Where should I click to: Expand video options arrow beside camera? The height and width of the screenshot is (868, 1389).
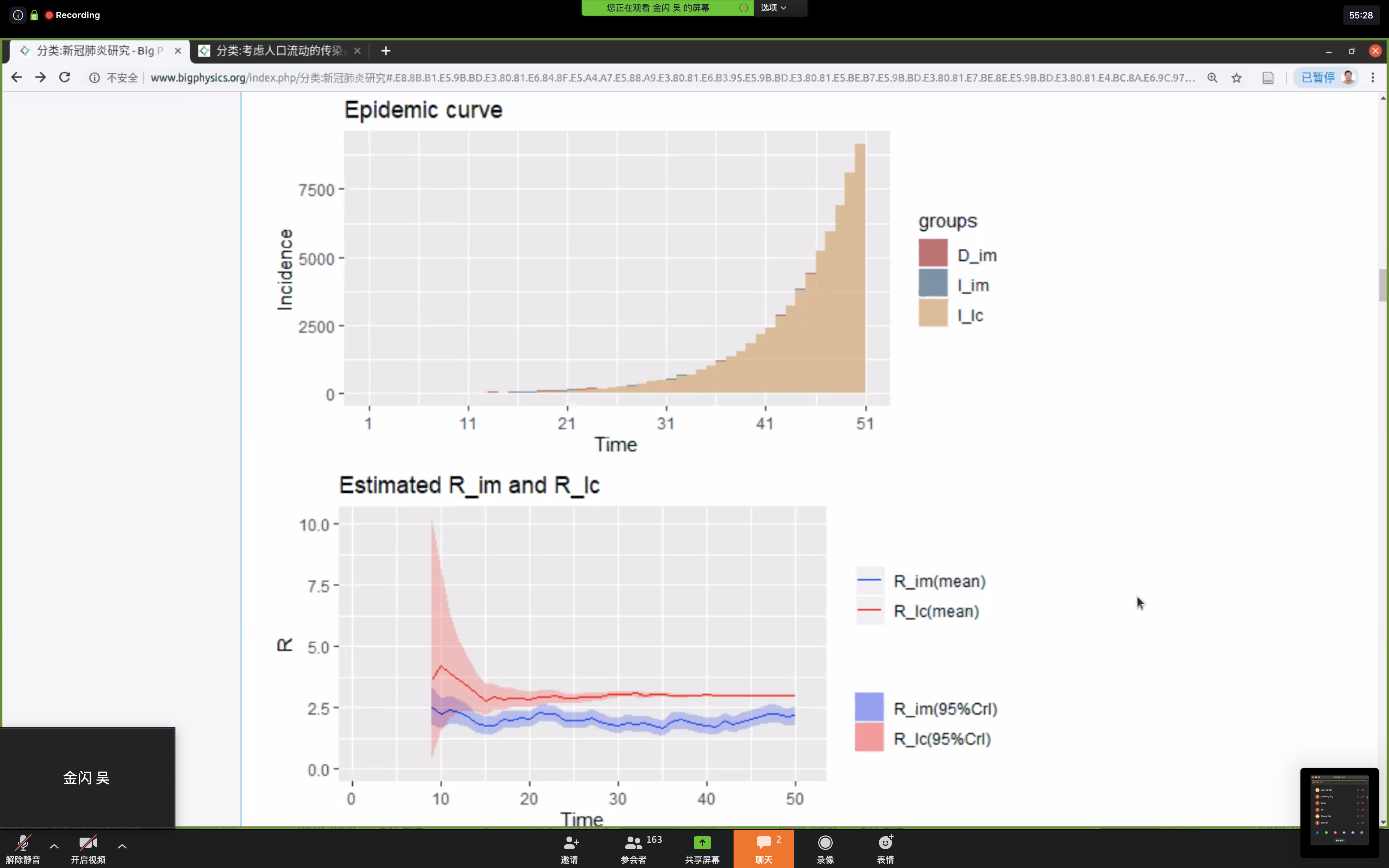pos(122,846)
